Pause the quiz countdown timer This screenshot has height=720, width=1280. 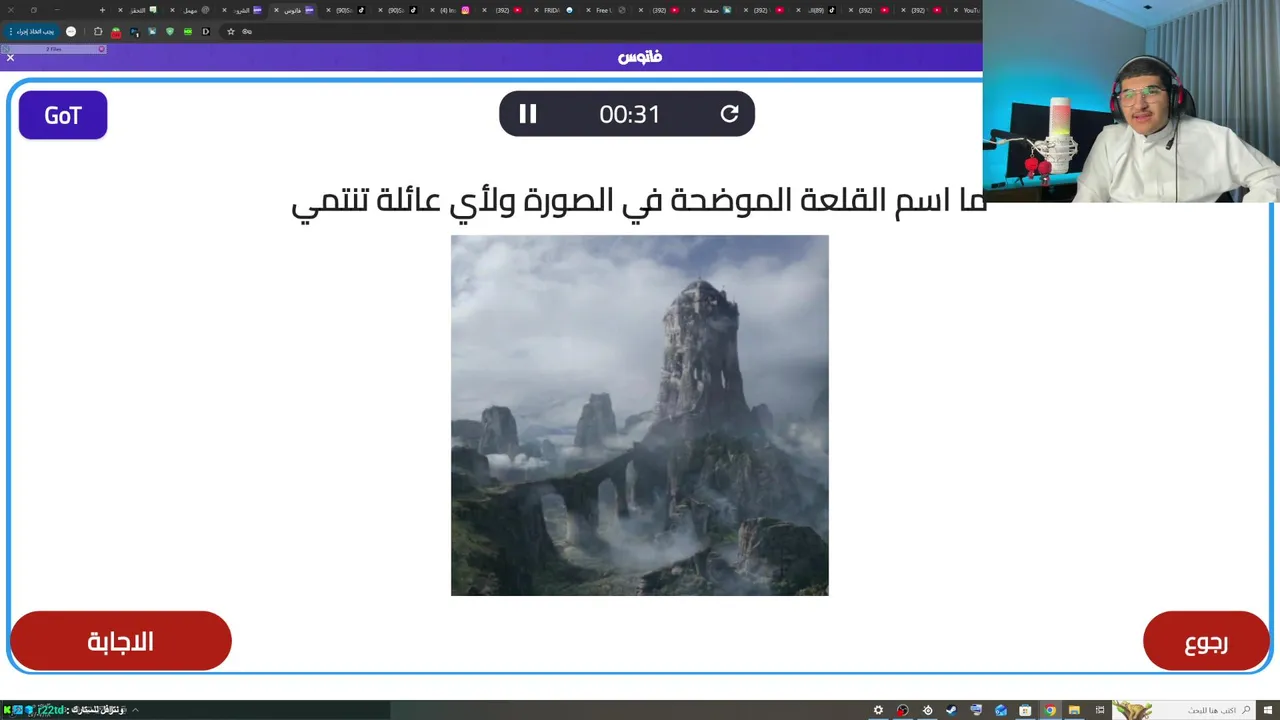point(528,114)
